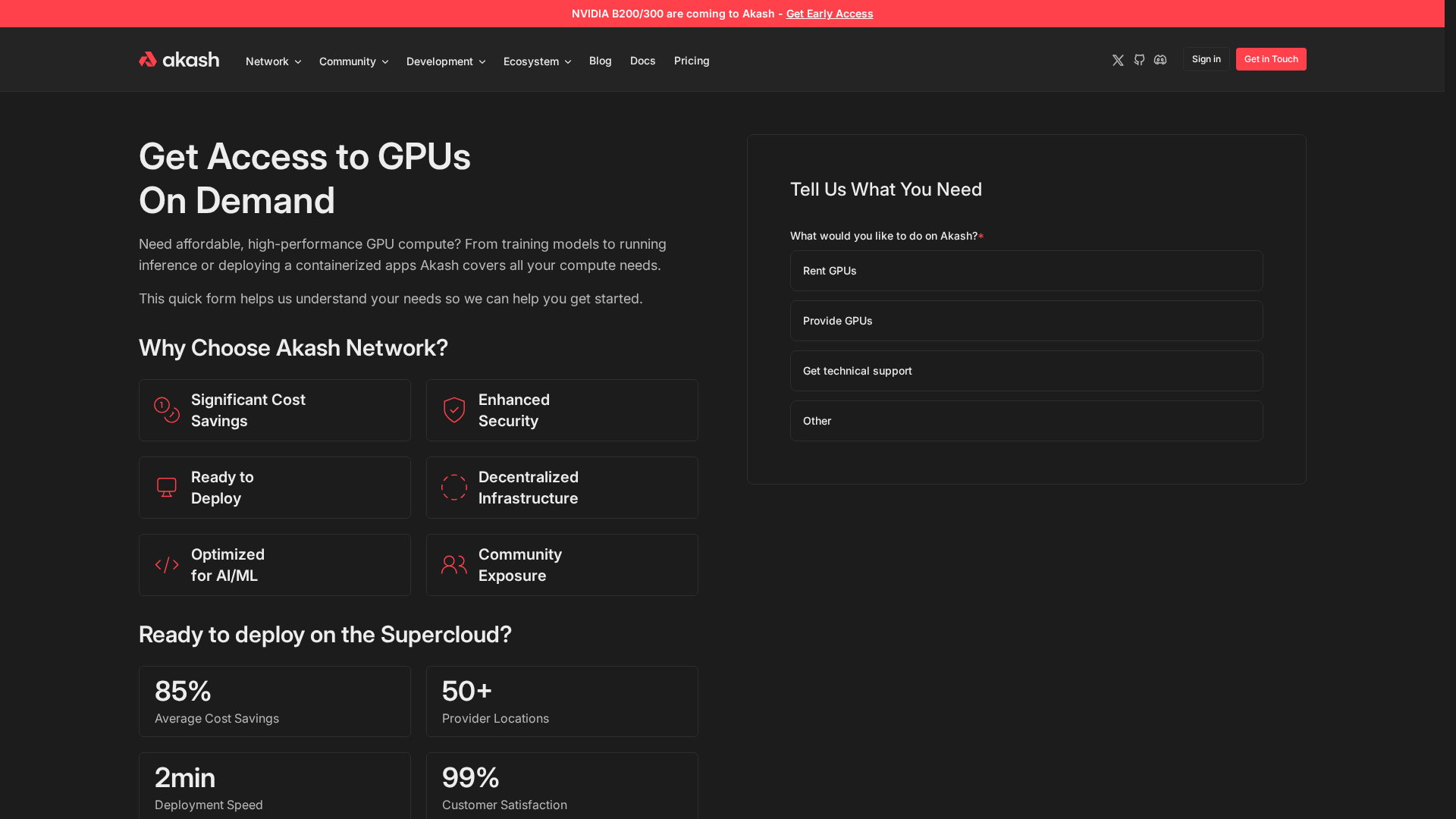Image resolution: width=1456 pixels, height=819 pixels.
Task: Click the Enhanced Security shield icon
Action: tap(454, 410)
